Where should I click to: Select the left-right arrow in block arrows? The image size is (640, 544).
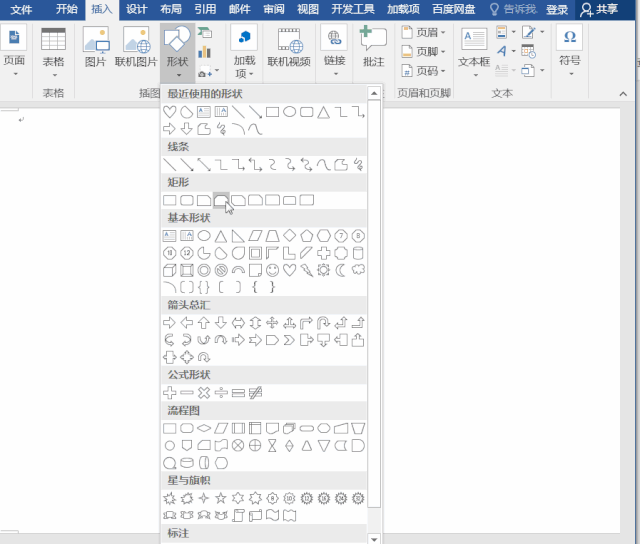tap(238, 323)
